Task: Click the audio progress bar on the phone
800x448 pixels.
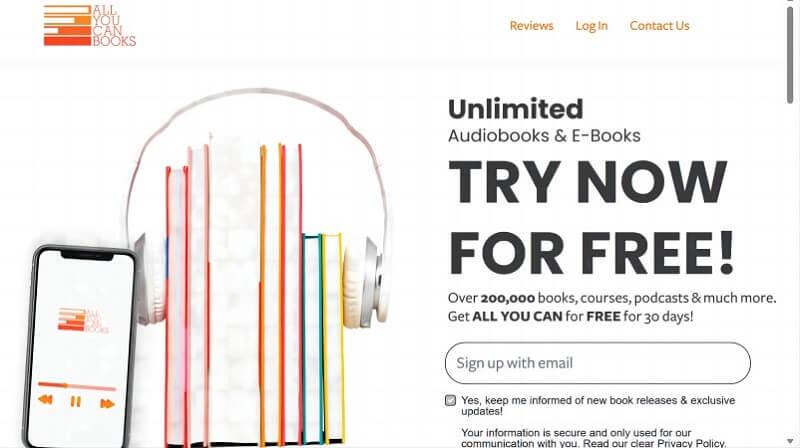Action: click(77, 386)
